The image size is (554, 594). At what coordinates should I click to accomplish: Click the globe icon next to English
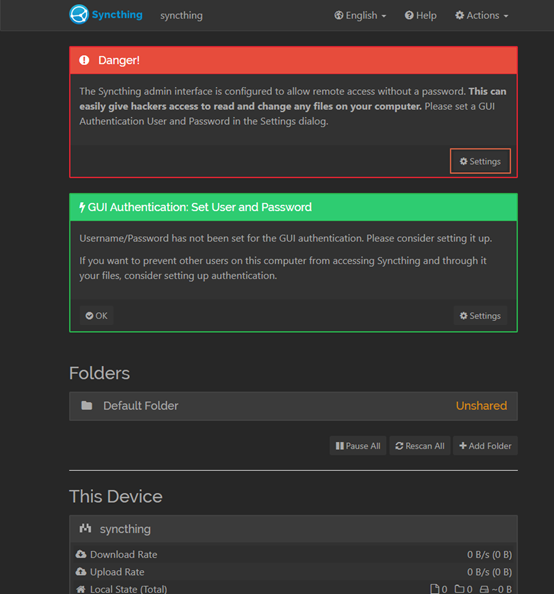(x=339, y=16)
